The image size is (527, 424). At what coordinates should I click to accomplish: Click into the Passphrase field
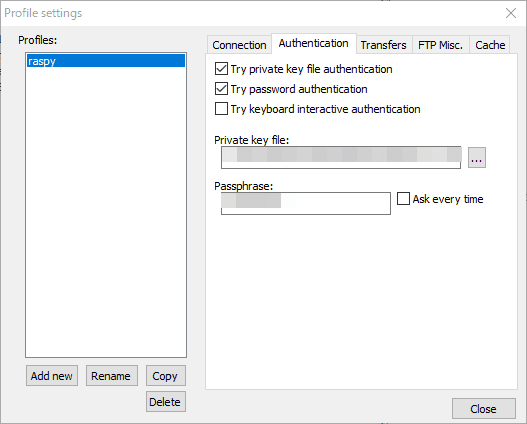click(306, 203)
